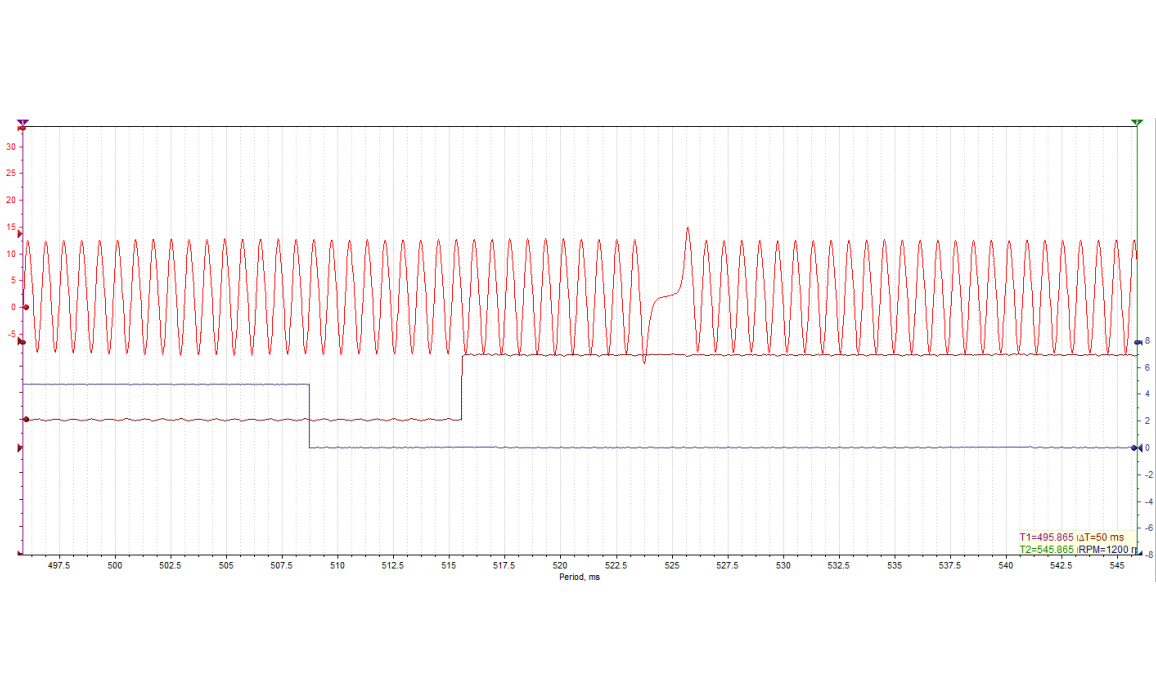This screenshot has height=700, width=1156.
Task: Click the purple T1 cursor marker at top-left
Action: tap(22, 123)
